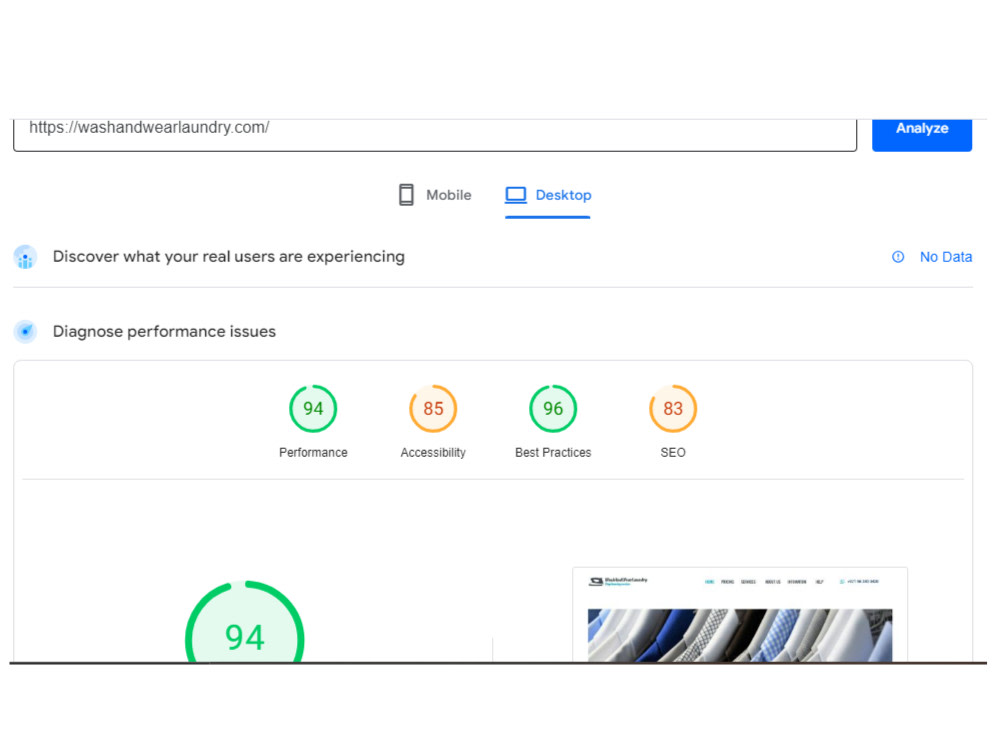Click the SEO label

673,453
